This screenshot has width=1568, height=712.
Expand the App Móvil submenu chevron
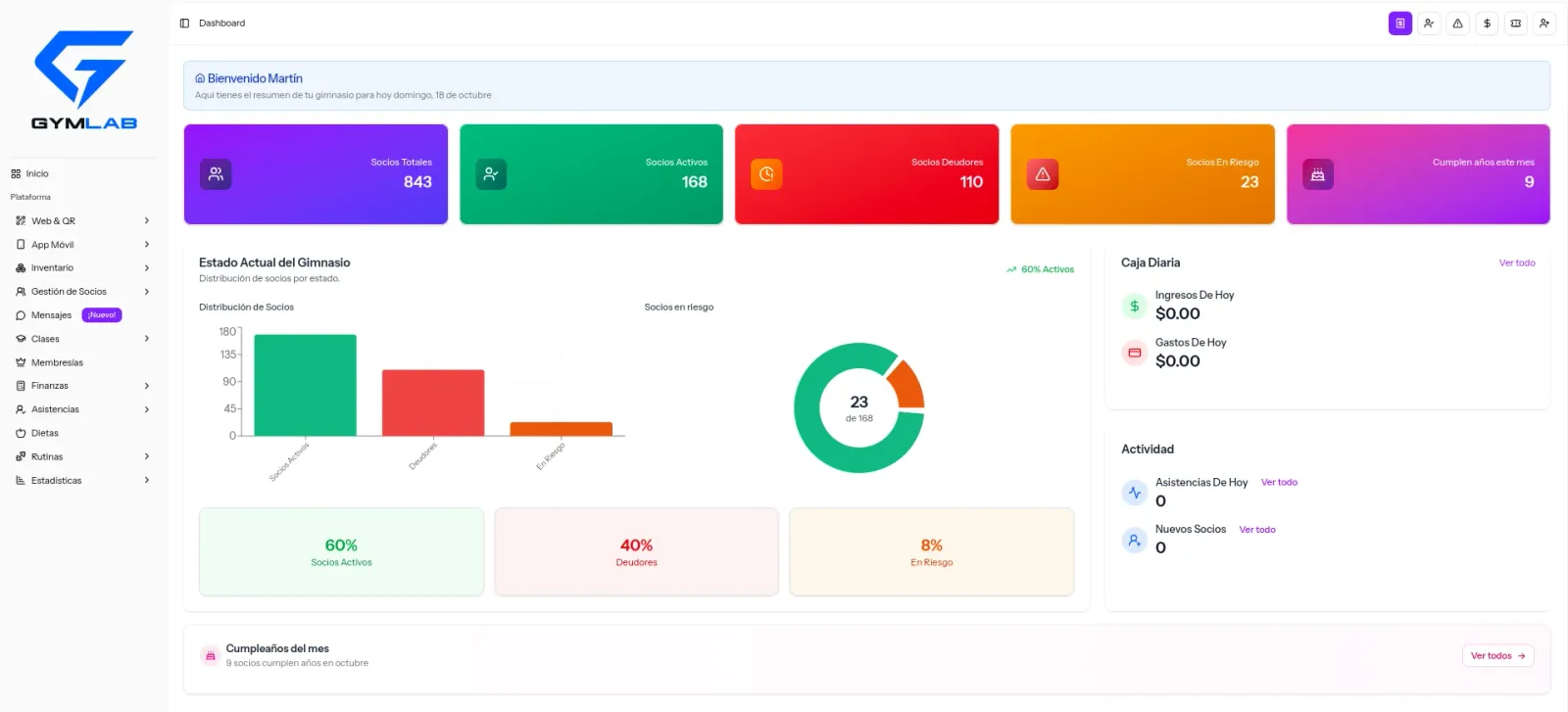coord(147,245)
